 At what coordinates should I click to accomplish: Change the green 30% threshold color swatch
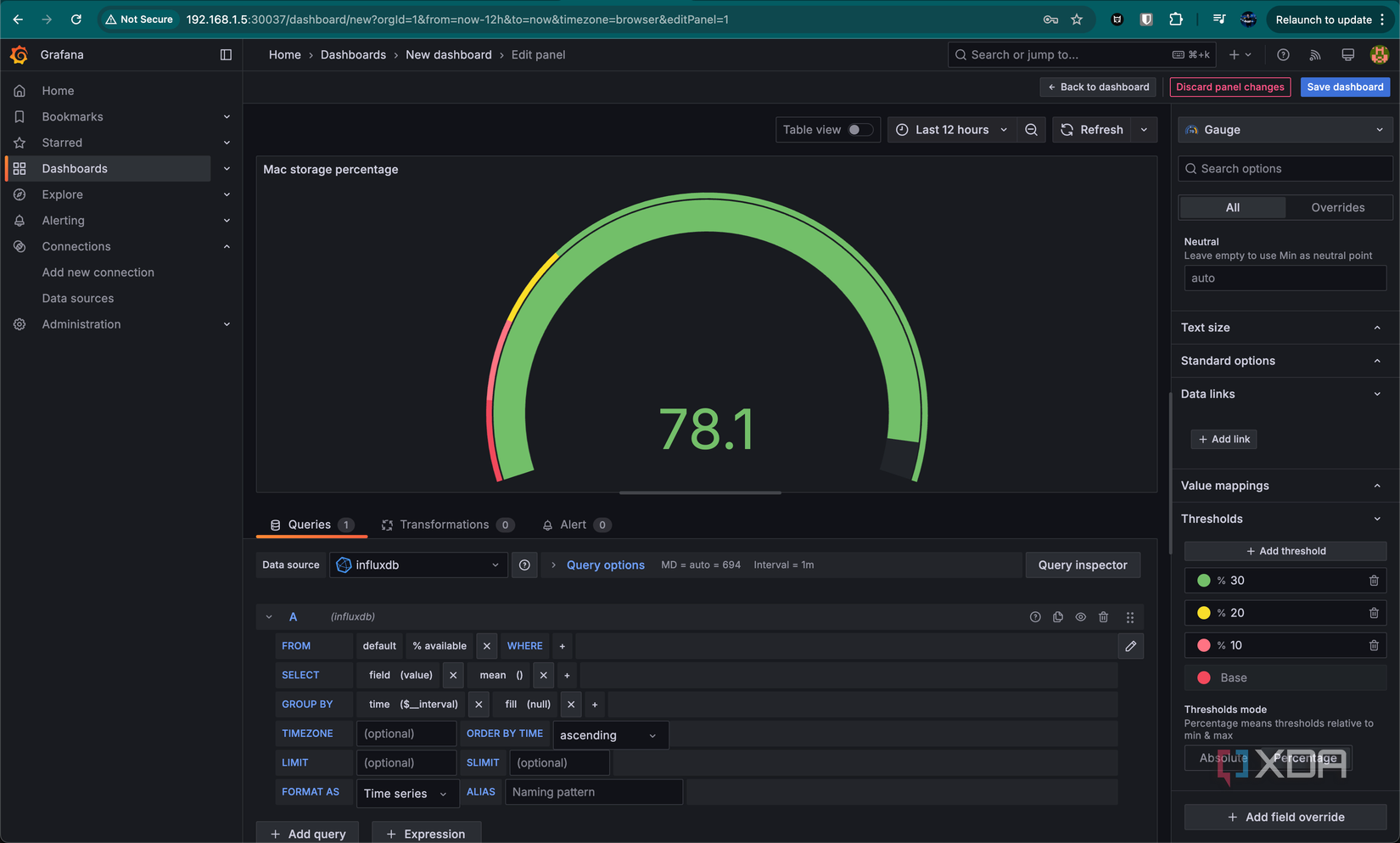tap(1203, 581)
